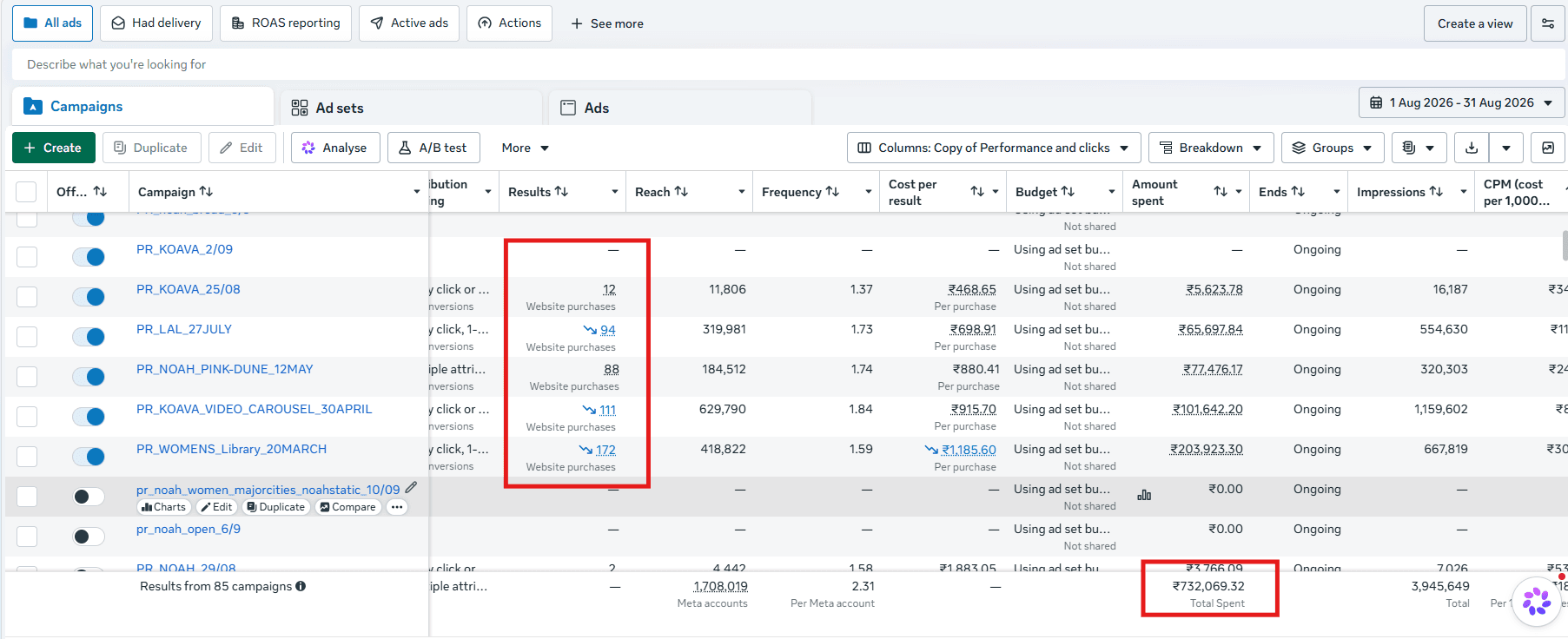Click the export download icon
Screen dimensions: 1568x639
(1472, 148)
